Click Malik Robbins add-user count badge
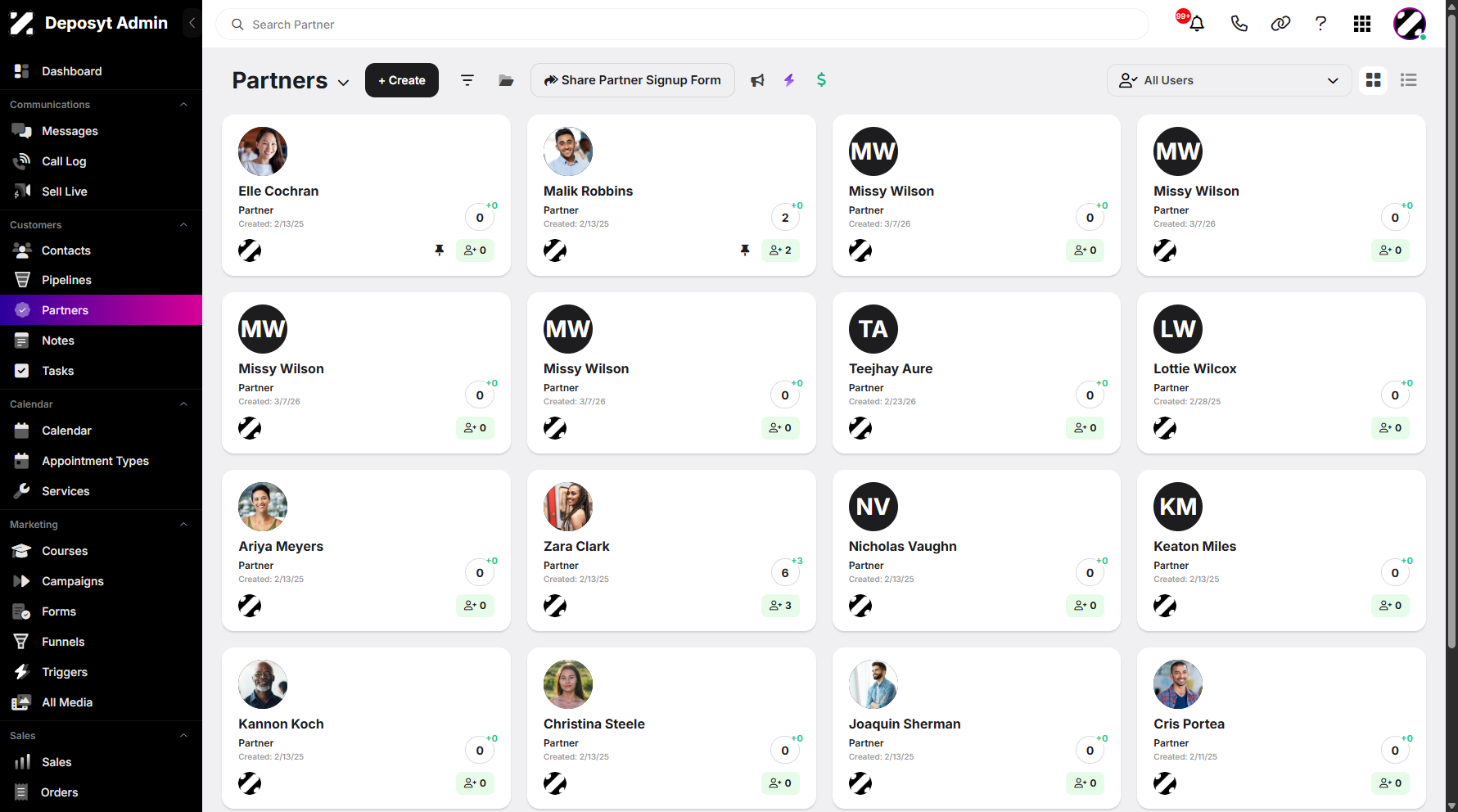1458x812 pixels. pos(780,250)
